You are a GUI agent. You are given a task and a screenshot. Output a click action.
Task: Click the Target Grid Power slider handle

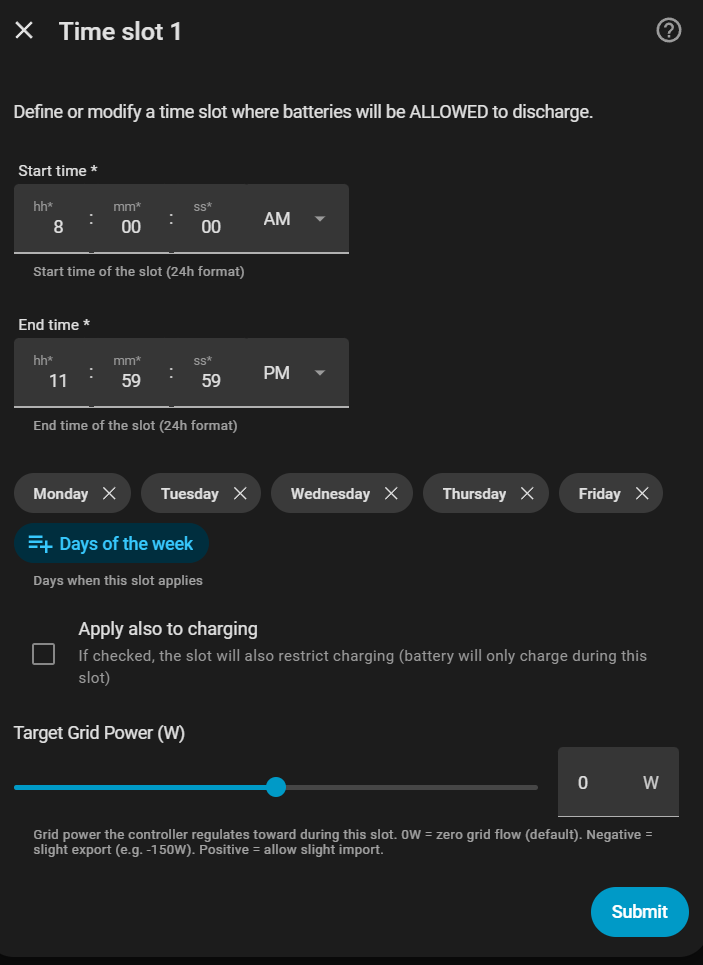276,787
